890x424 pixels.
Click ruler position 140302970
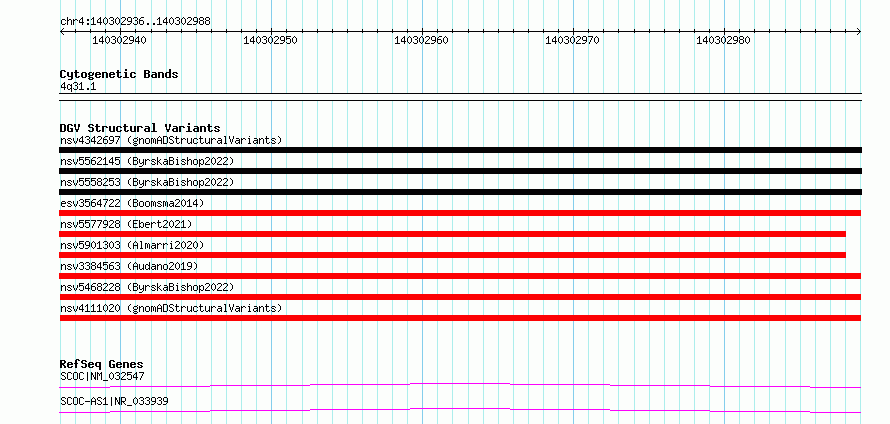click(x=572, y=40)
